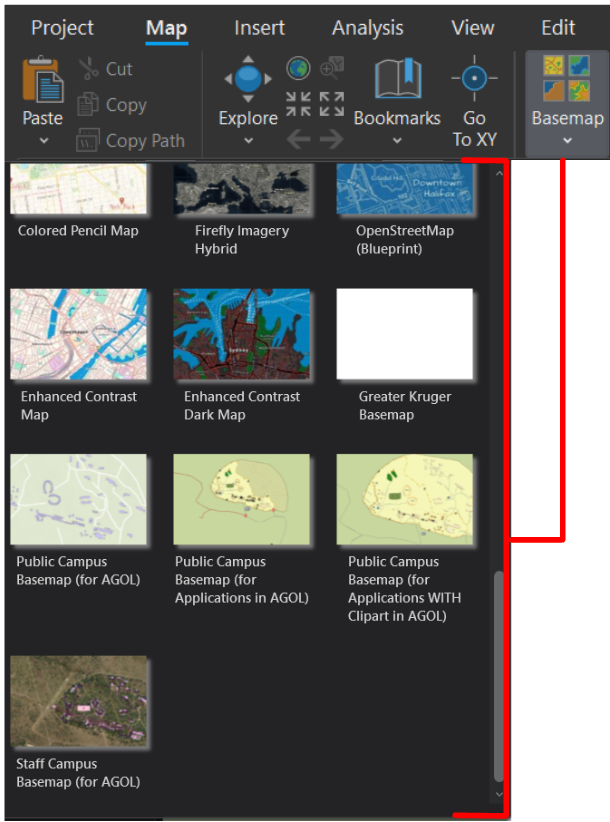Open the Project tab
The width and height of the screenshot is (610, 822).
[x=62, y=28]
